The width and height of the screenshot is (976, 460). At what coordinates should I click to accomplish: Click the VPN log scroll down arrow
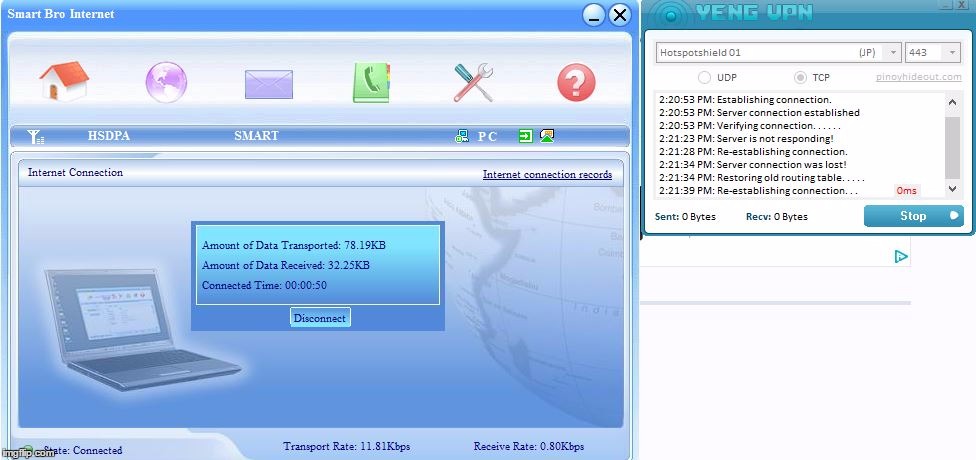point(952,188)
